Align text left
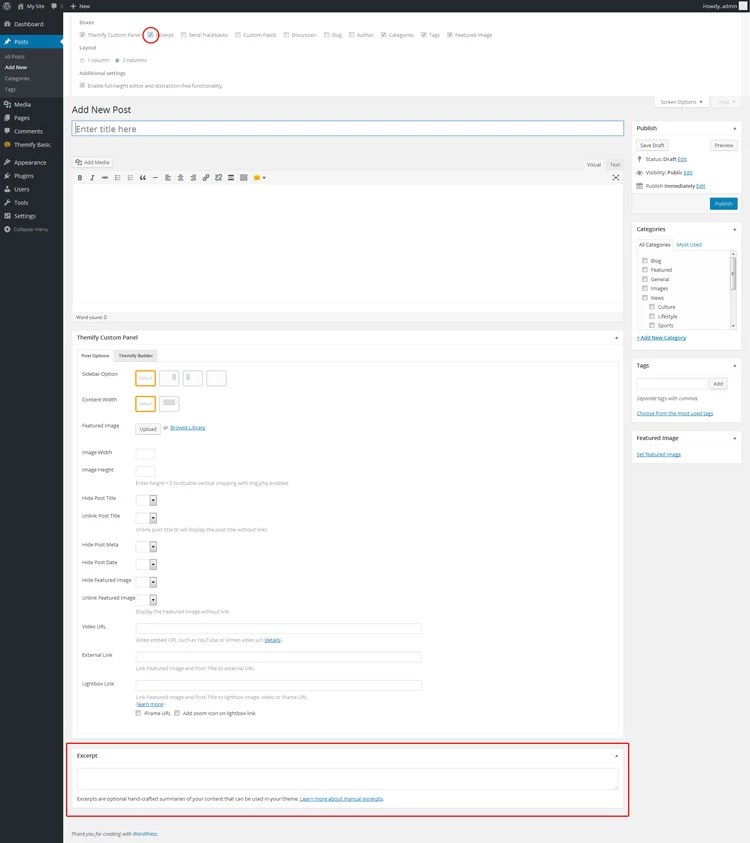 coord(168,177)
